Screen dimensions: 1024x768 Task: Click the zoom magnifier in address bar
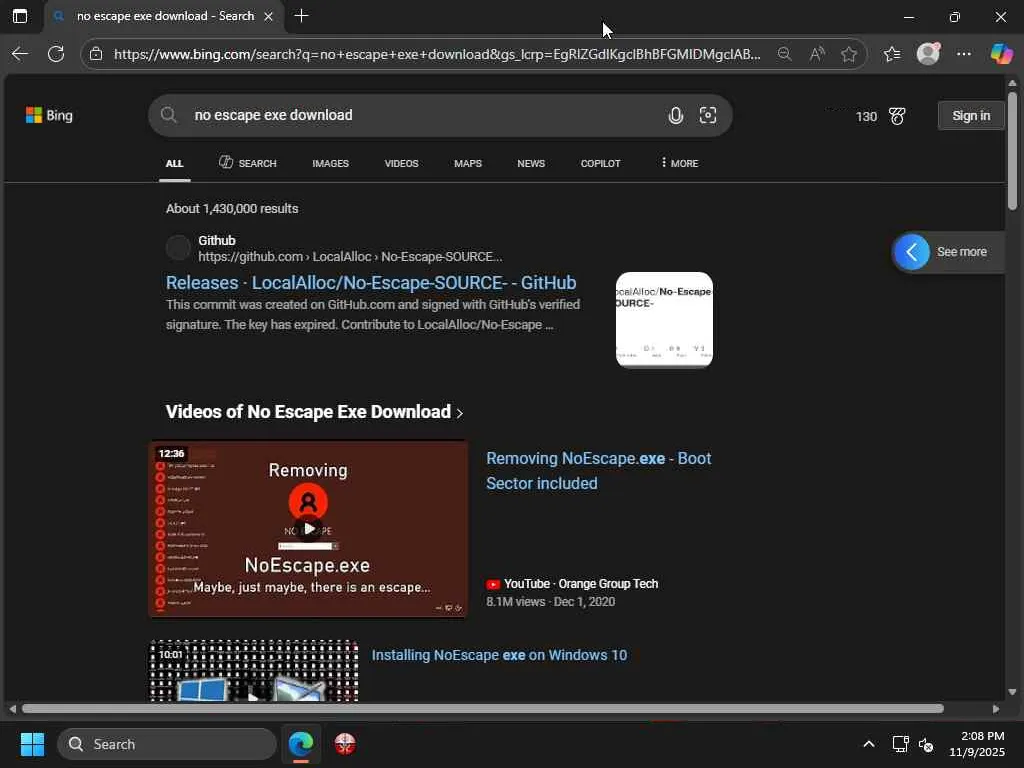click(785, 54)
